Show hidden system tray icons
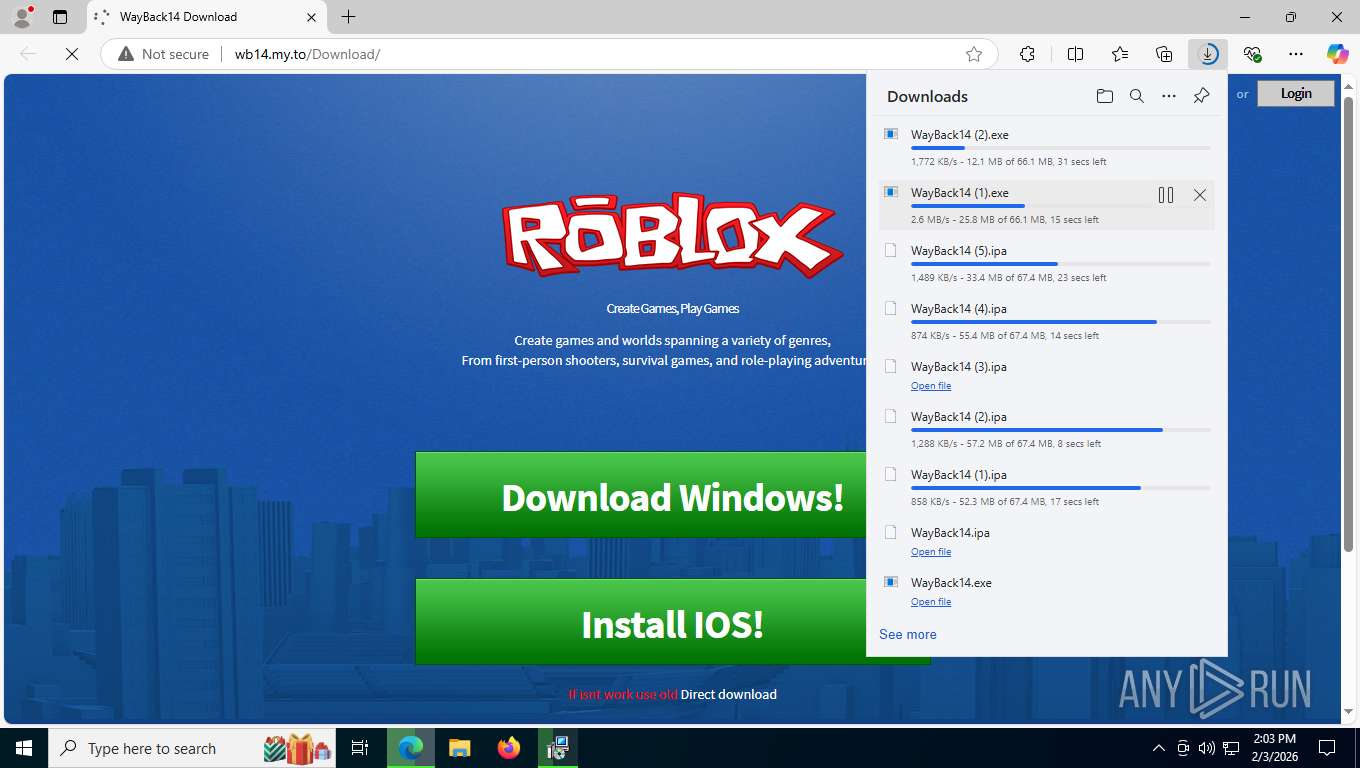Viewport: 1360px width, 768px height. [1159, 748]
